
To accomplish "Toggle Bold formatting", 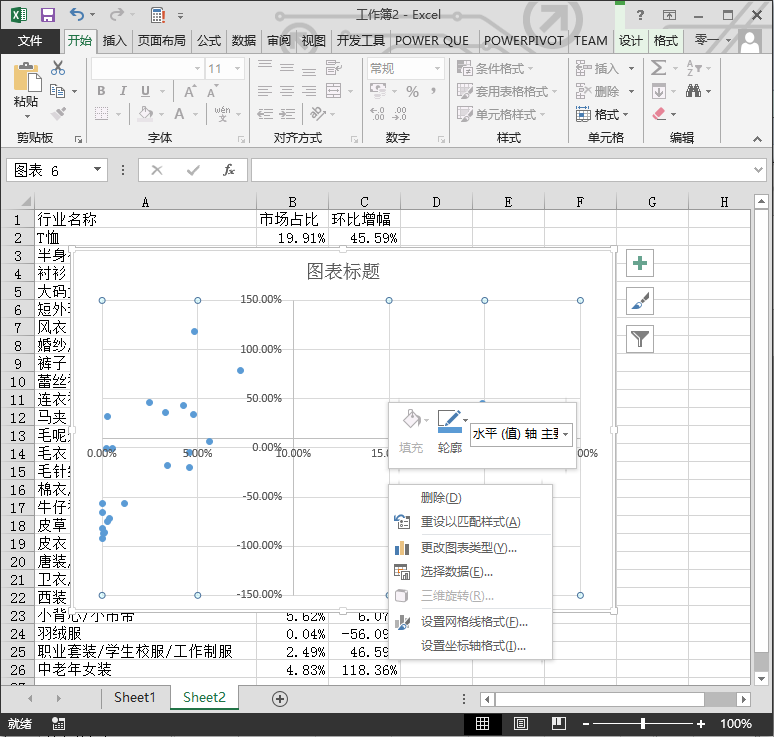I will [x=101, y=91].
